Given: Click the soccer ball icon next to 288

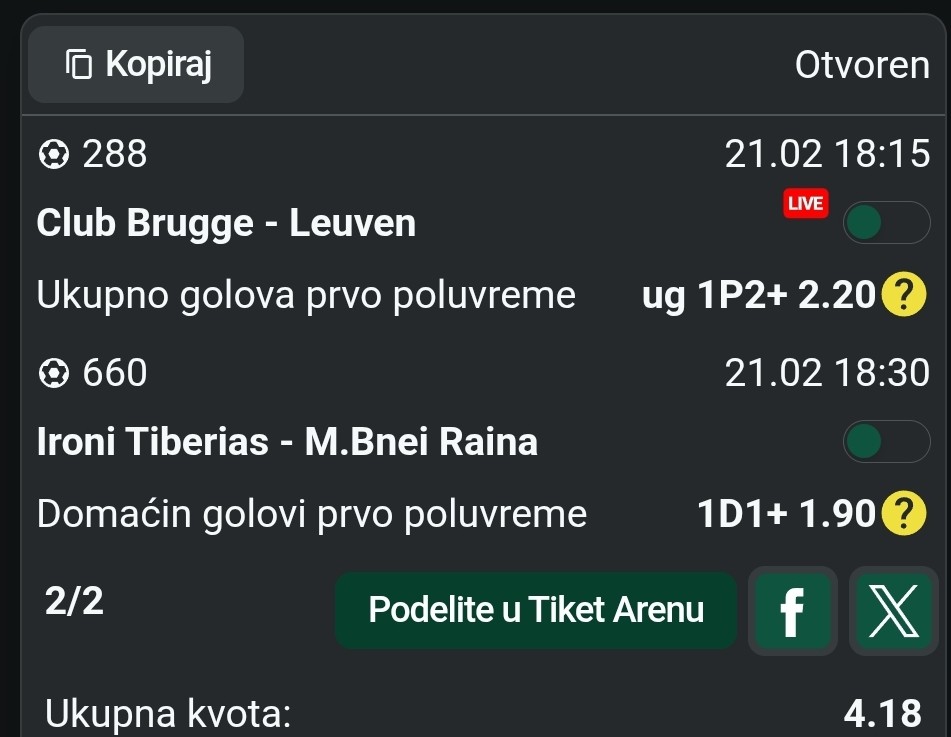Looking at the screenshot, I should [x=53, y=155].
